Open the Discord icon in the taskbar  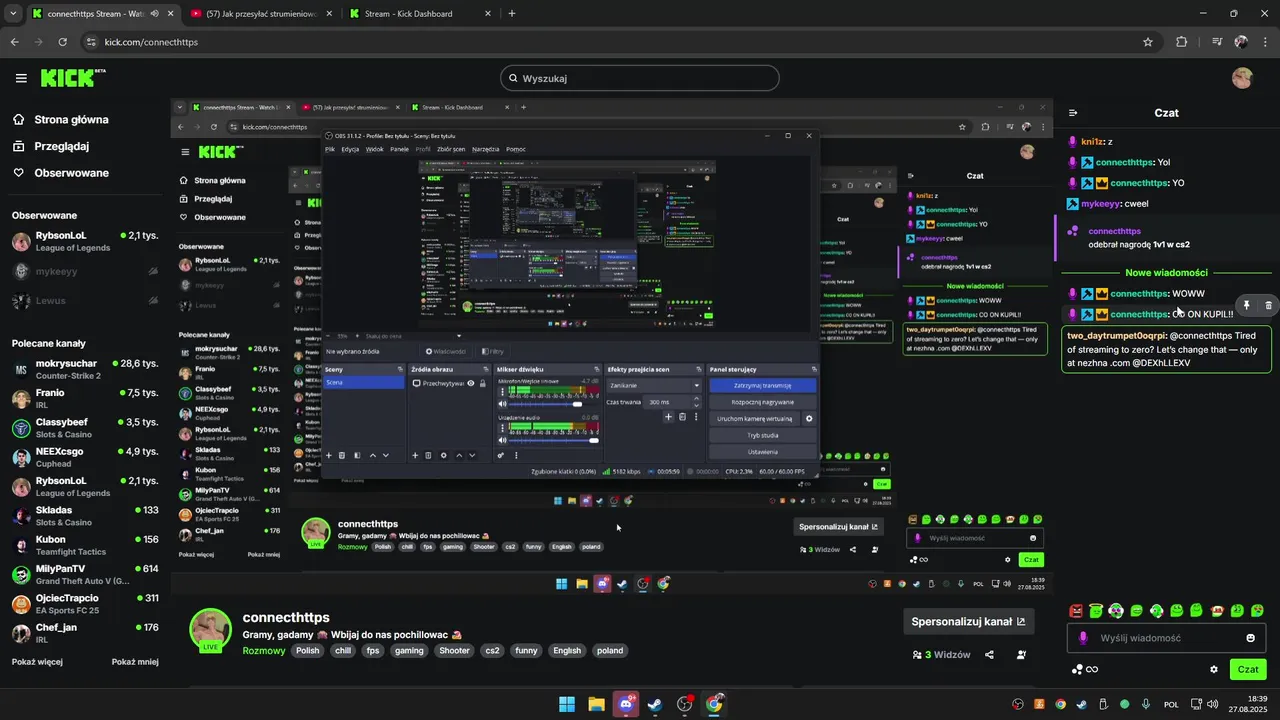tap(626, 704)
